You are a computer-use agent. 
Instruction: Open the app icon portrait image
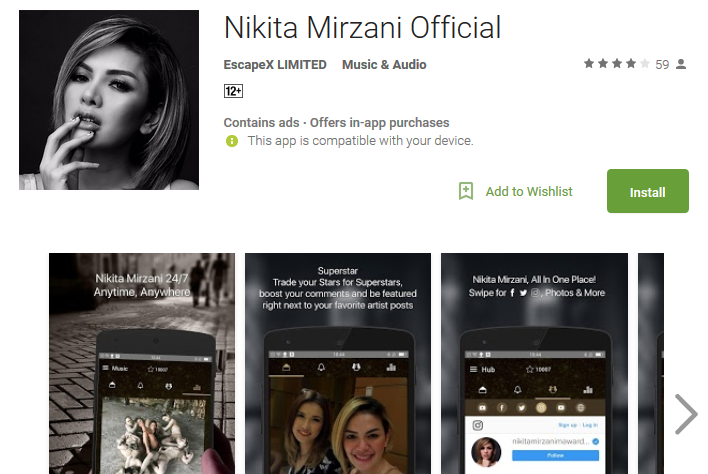109,100
